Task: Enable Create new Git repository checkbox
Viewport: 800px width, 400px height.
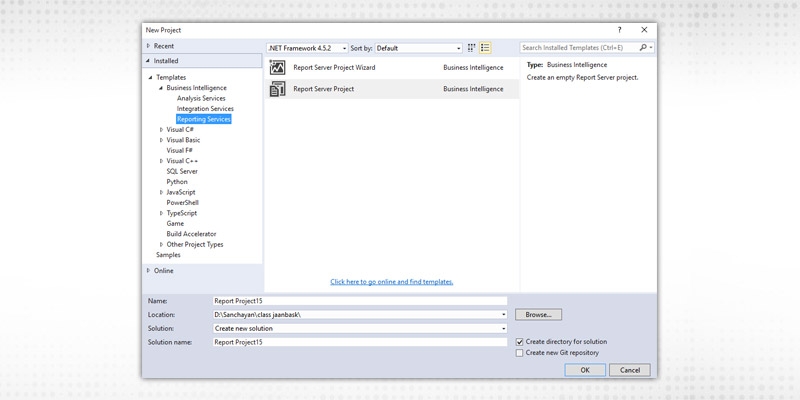Action: point(519,353)
